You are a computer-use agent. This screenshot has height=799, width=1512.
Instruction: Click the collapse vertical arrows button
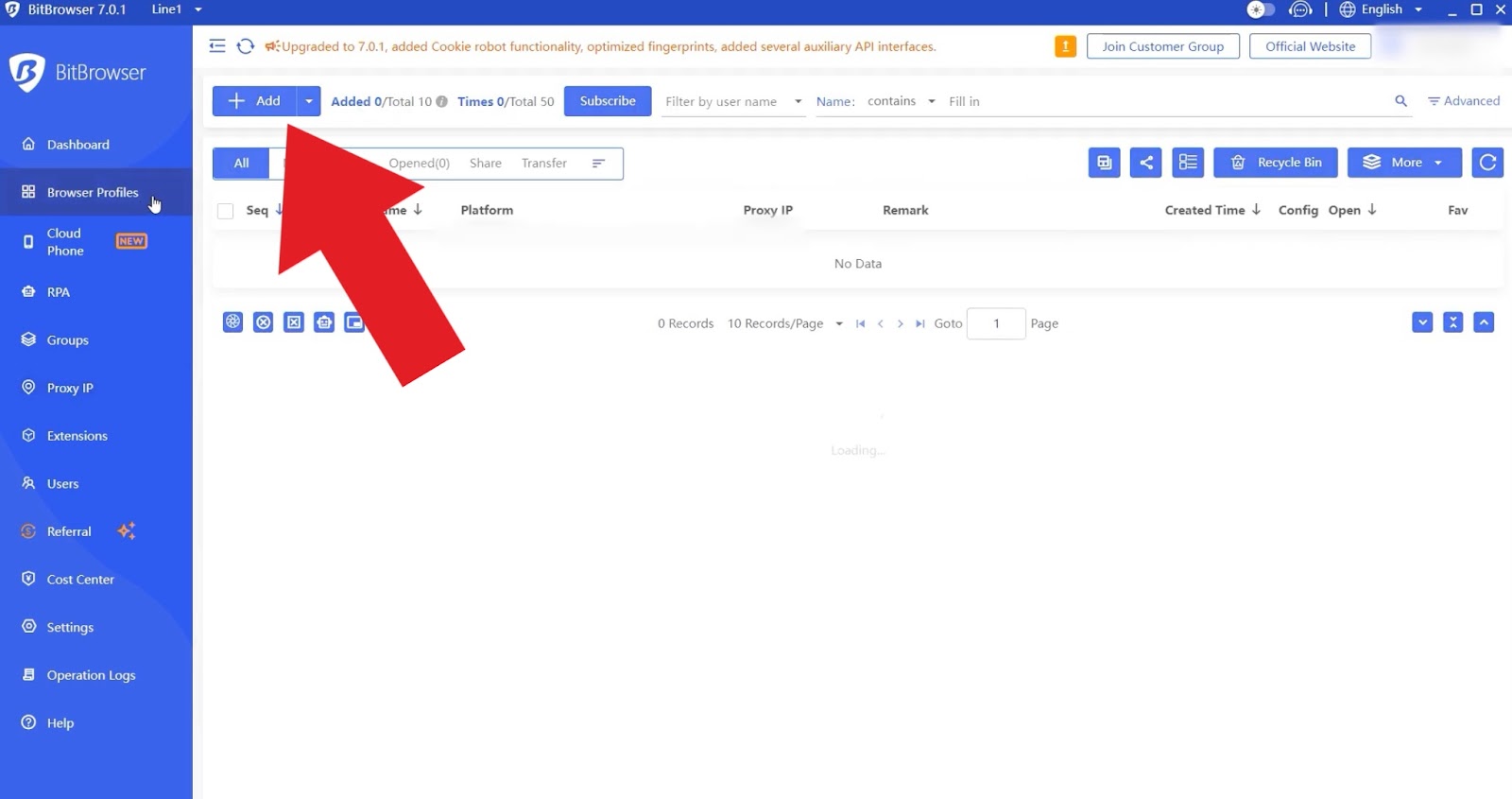(1453, 322)
